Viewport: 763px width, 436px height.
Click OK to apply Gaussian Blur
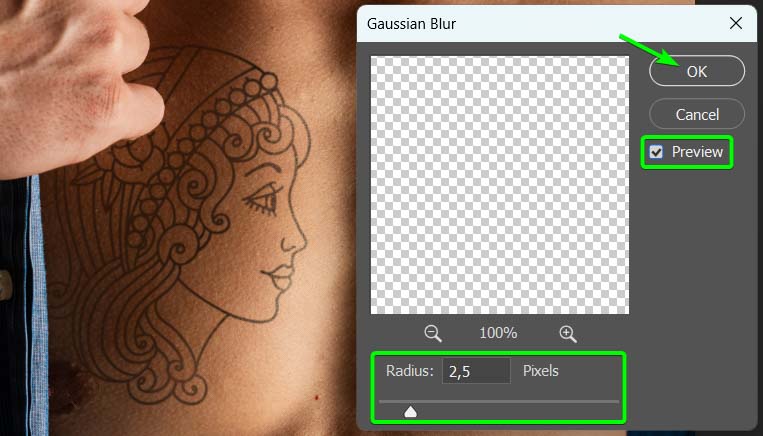click(x=696, y=71)
